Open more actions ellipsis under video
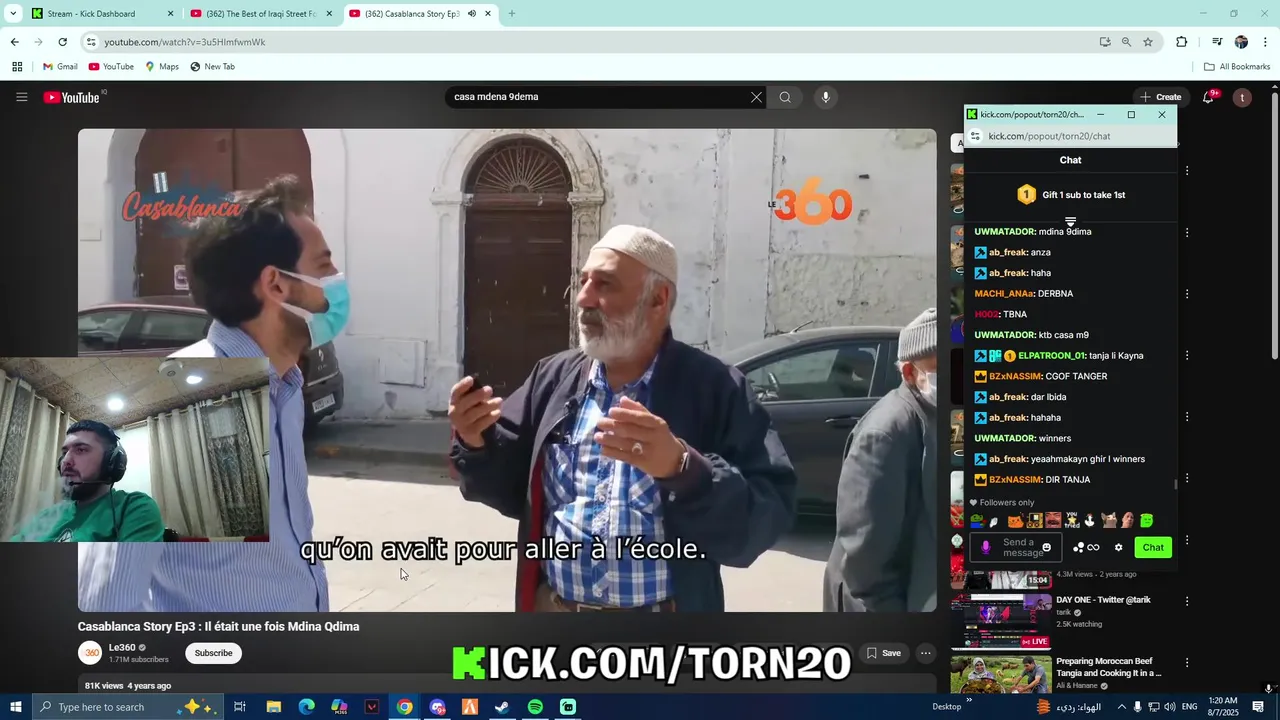Image resolution: width=1280 pixels, height=720 pixels. click(x=926, y=653)
